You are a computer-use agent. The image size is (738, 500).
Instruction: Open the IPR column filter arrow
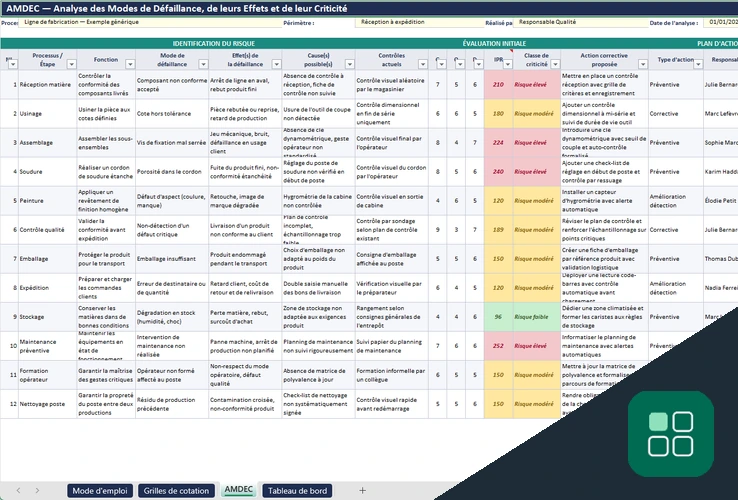pyautogui.click(x=507, y=64)
